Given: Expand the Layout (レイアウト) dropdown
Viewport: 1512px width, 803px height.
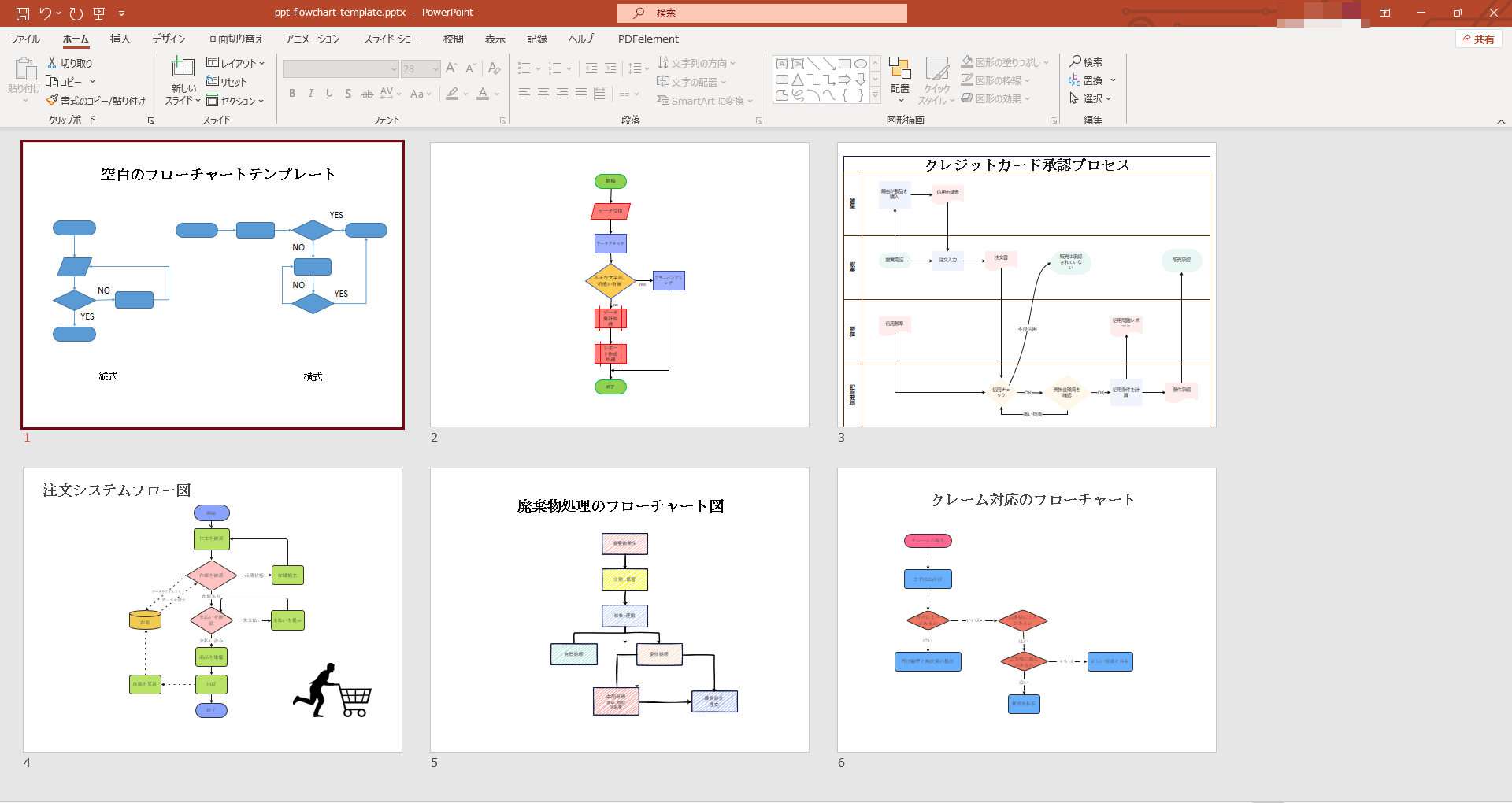Looking at the screenshot, I should pos(235,63).
